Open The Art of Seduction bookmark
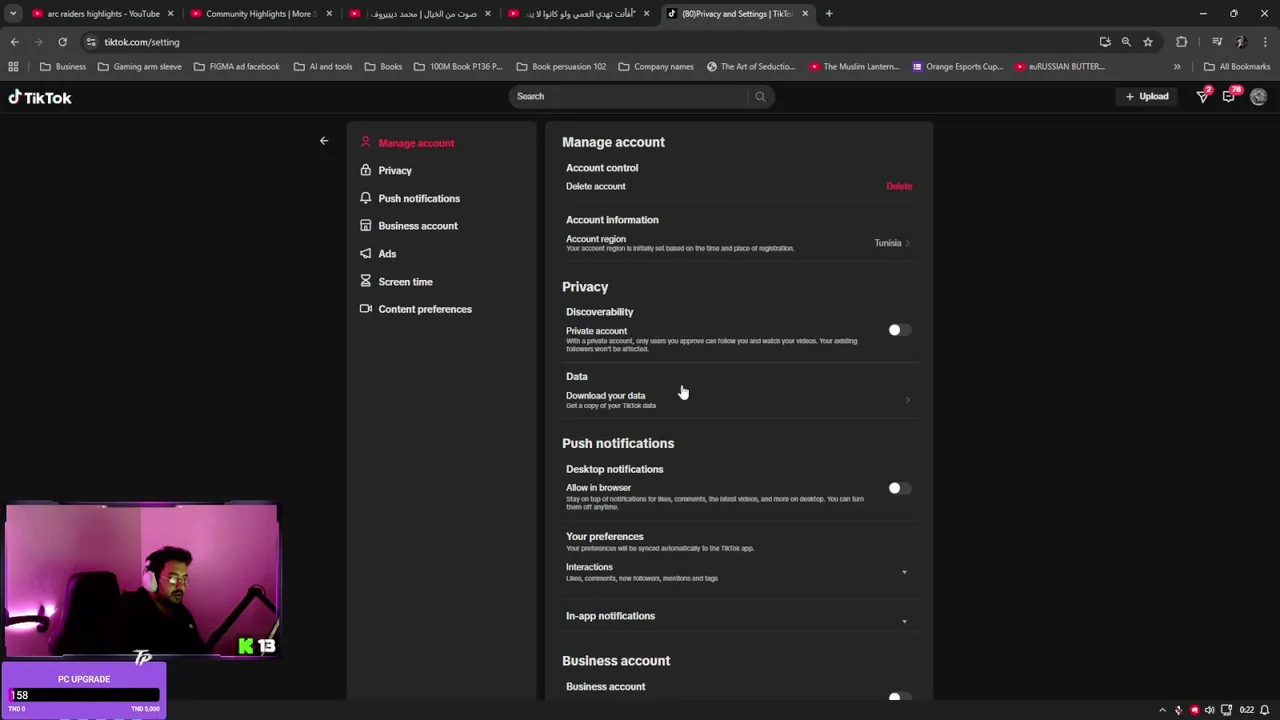This screenshot has height=720, width=1280. [x=751, y=67]
